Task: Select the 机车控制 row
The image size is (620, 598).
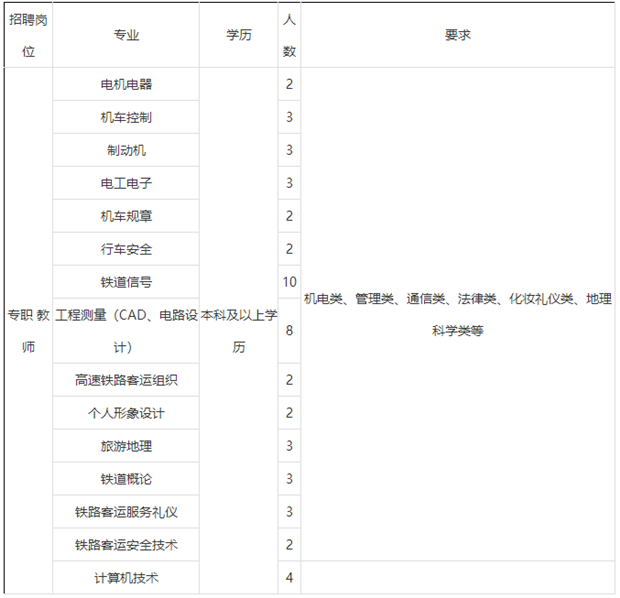Action: 126,118
